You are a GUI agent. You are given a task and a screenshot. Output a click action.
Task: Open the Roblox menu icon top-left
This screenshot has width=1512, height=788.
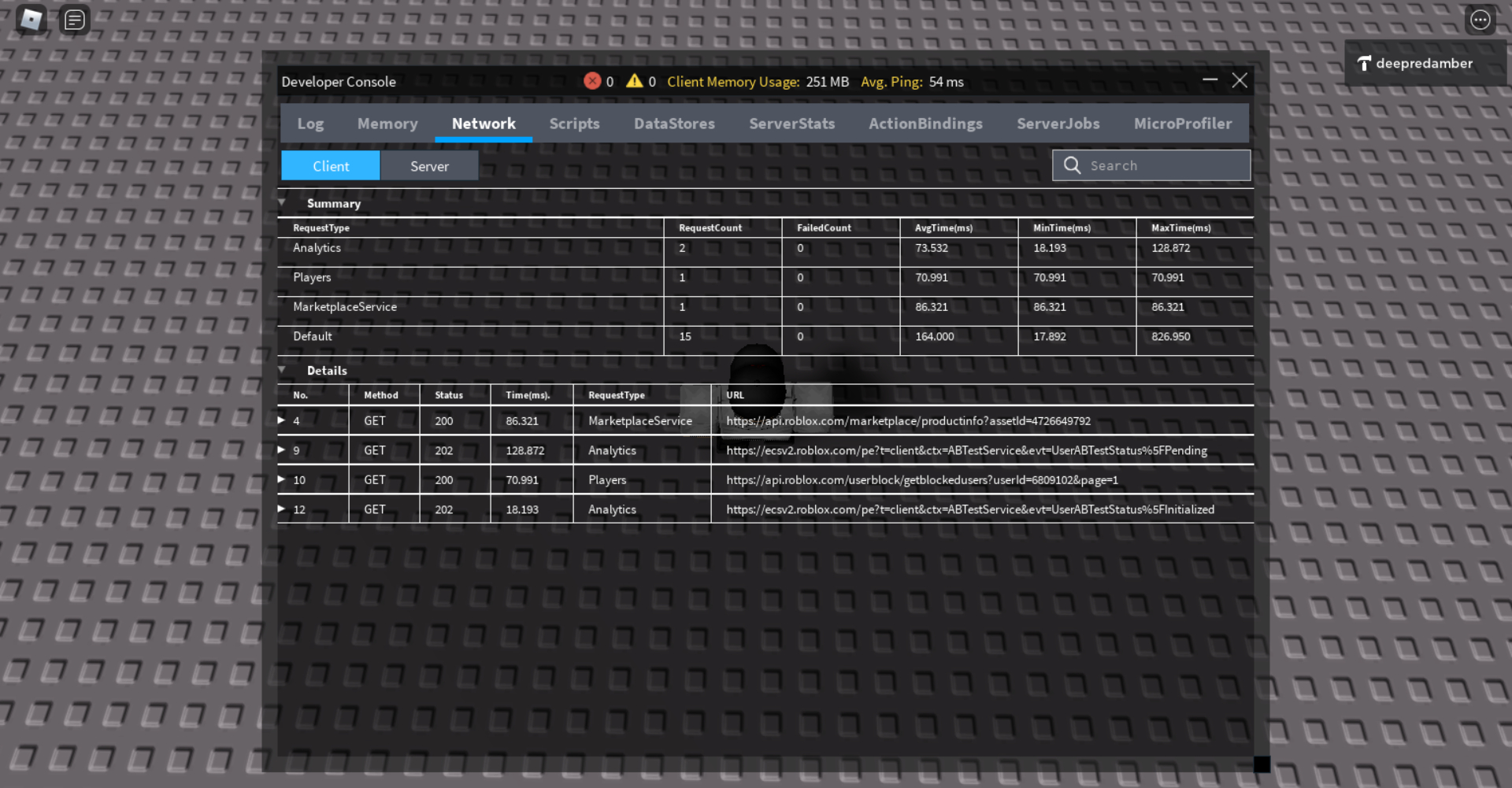(30, 19)
